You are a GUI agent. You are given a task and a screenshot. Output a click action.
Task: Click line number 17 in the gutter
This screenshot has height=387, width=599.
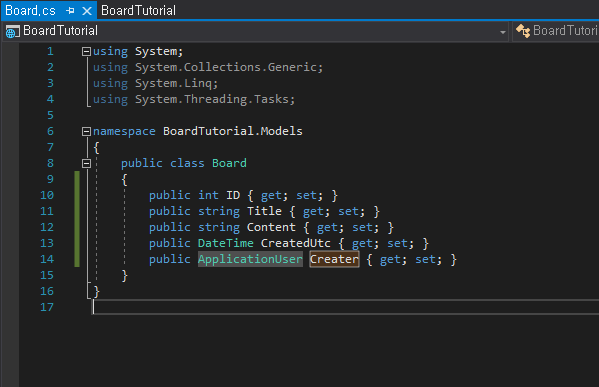(47, 307)
